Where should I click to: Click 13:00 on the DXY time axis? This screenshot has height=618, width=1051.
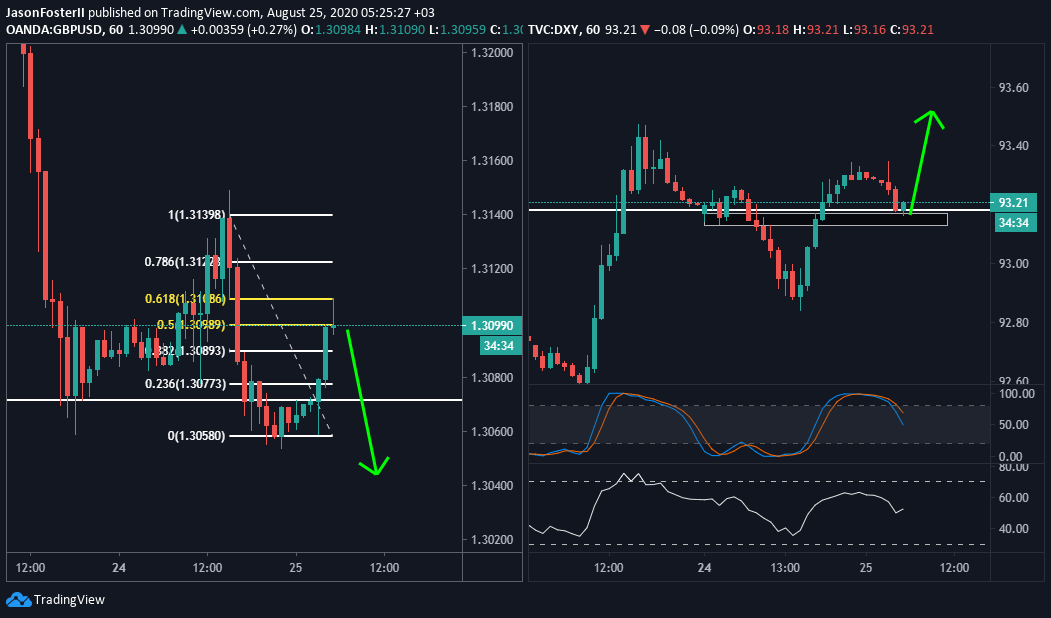coord(785,568)
